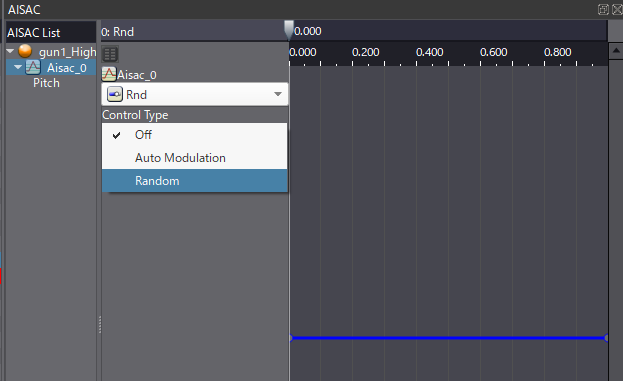Collapse the Aisac_0 tree node

pyautogui.click(x=18, y=67)
